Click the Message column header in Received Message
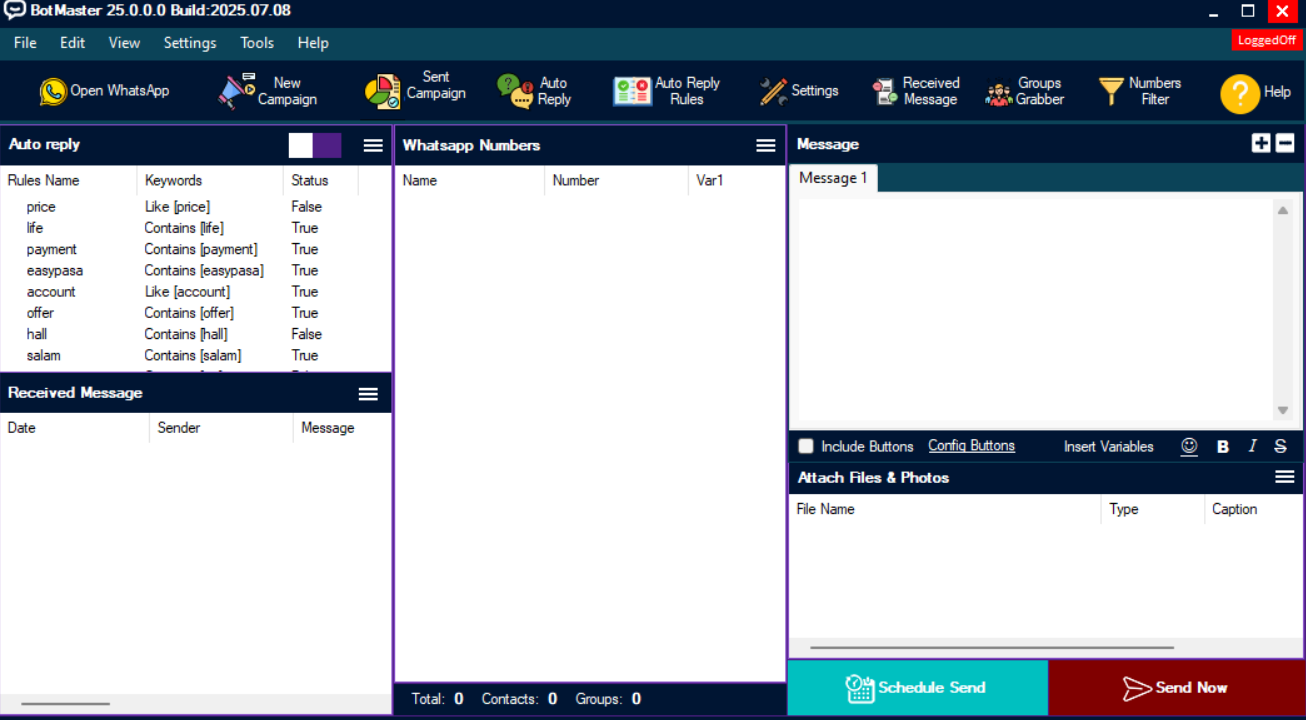The width and height of the screenshot is (1306, 720). click(x=341, y=428)
